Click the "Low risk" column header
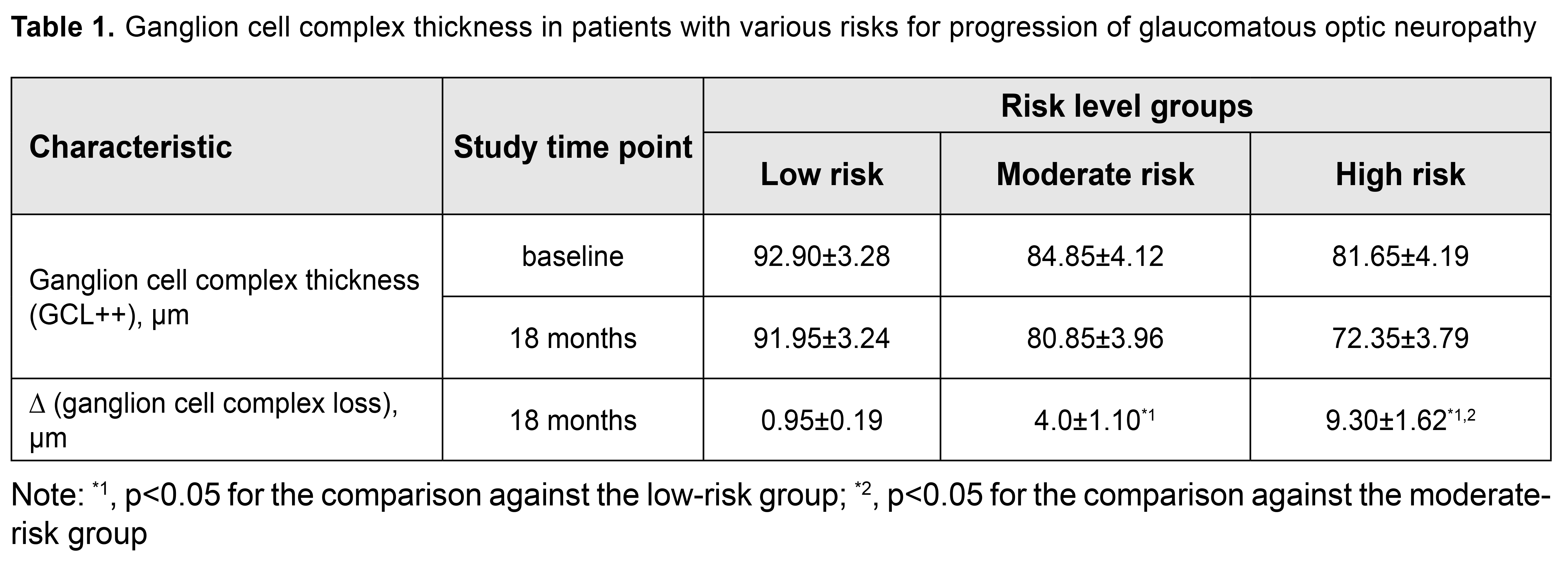Screen dimensions: 1568x568 [821, 174]
